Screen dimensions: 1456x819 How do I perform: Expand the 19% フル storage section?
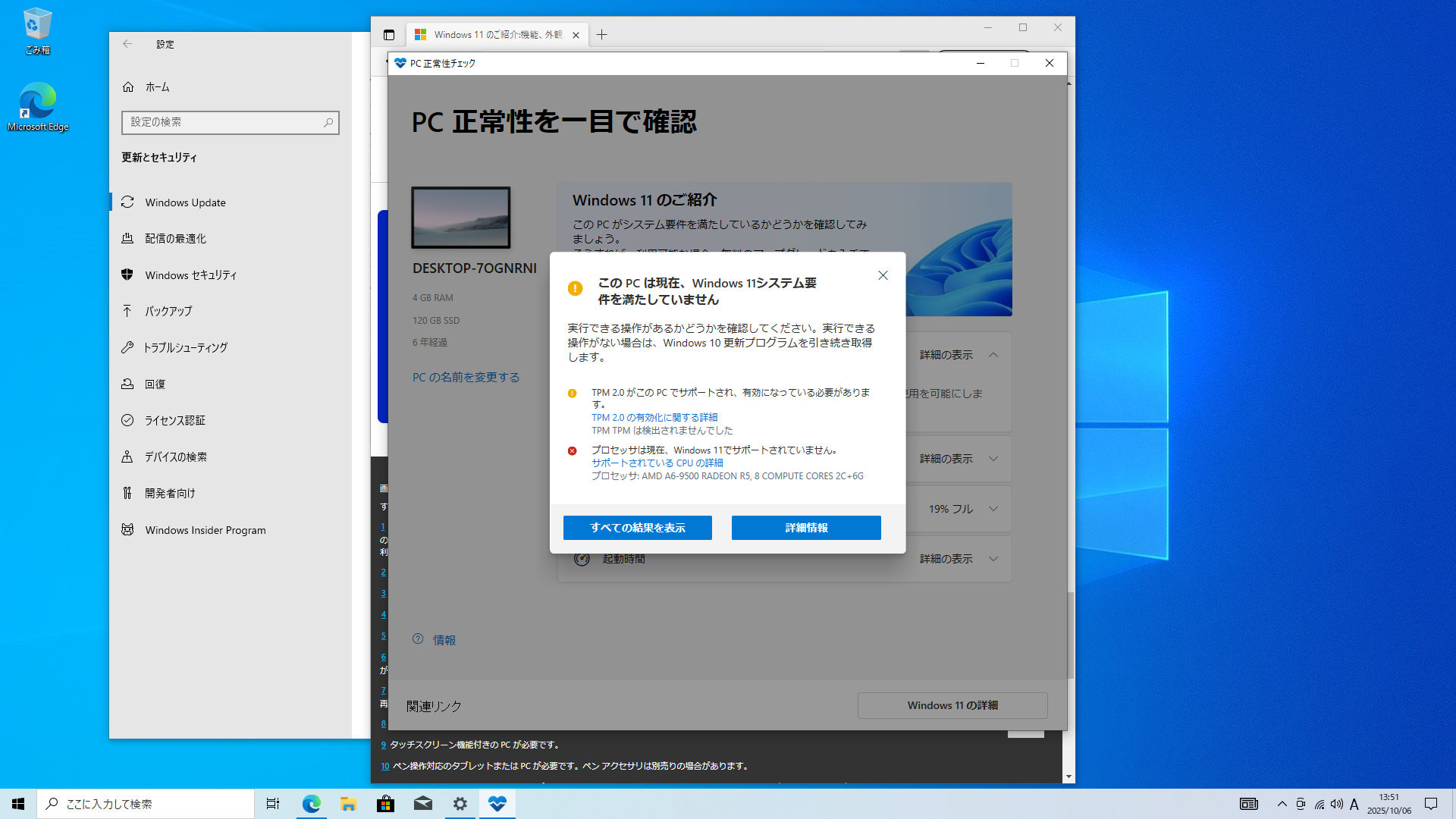(x=993, y=509)
